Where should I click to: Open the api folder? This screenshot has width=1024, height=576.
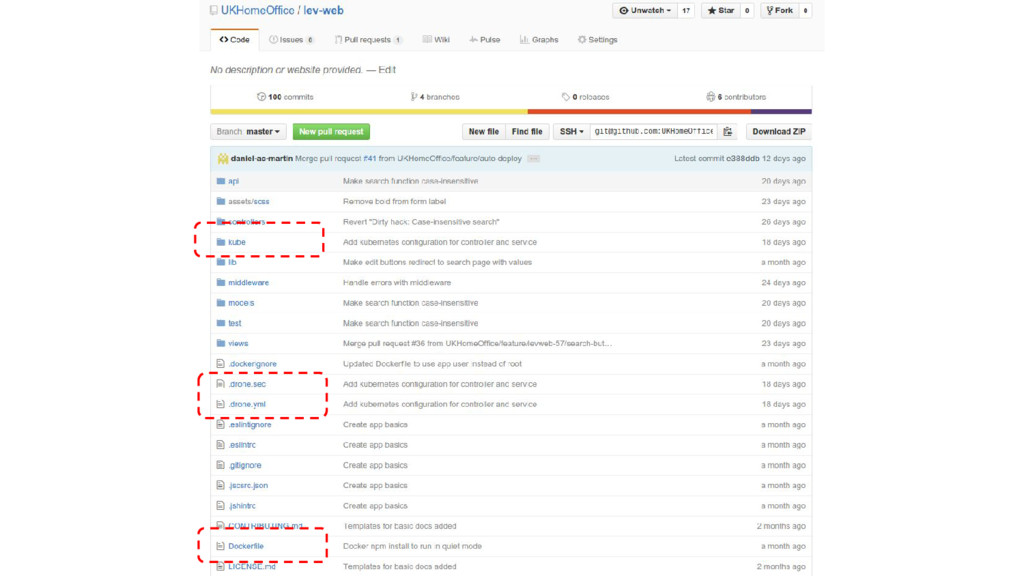233,181
